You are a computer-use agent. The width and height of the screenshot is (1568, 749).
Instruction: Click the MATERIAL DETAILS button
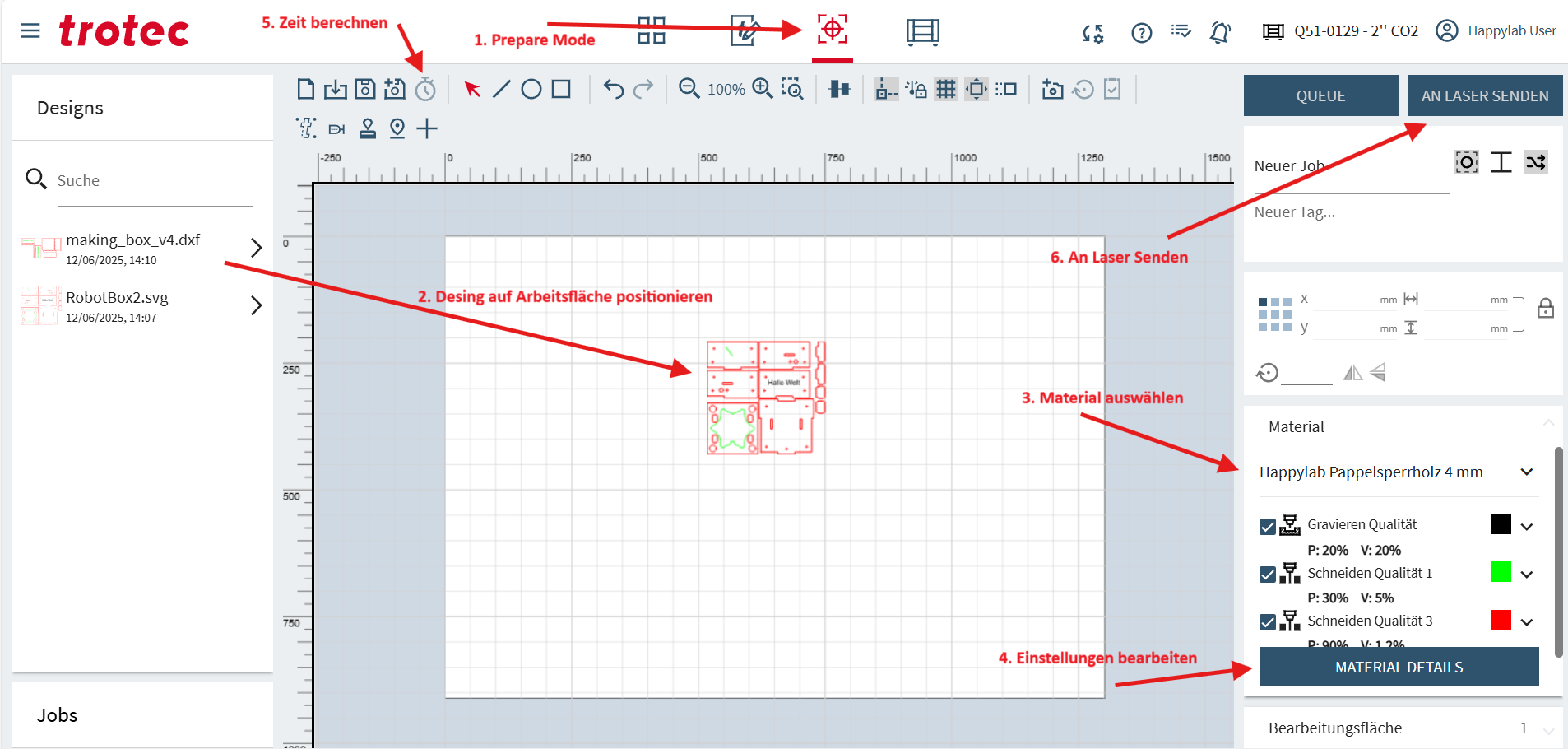click(1399, 667)
